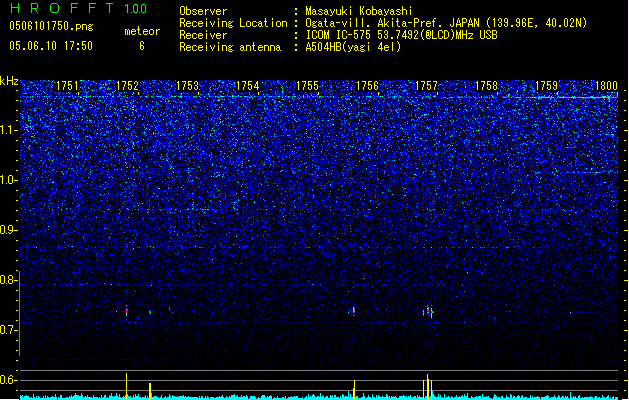The image size is (629, 400).
Task: Click the HROFFT 1.0.0 title text
Action: pos(79,8)
